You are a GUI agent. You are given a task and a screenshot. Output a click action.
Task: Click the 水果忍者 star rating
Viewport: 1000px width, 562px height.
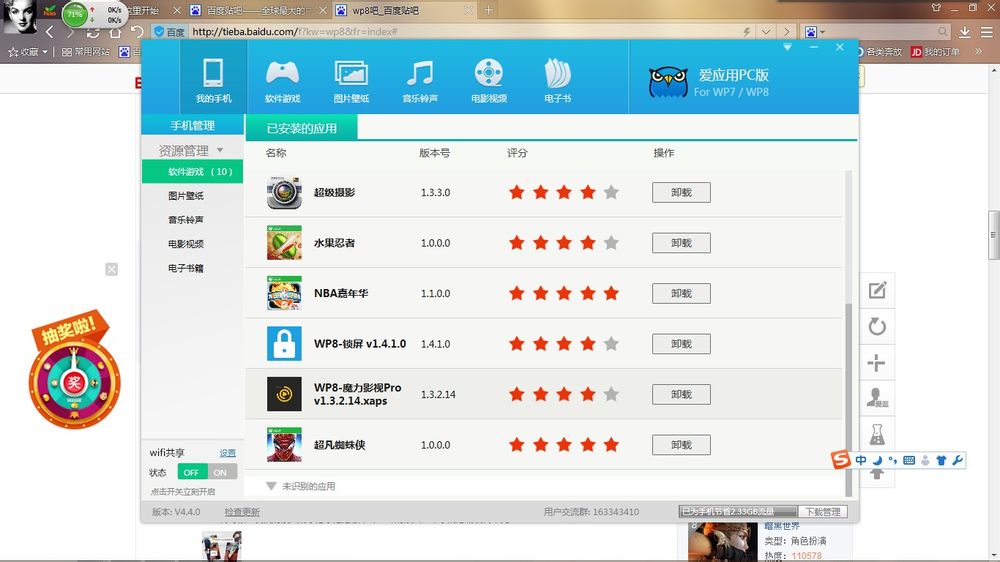tap(564, 242)
